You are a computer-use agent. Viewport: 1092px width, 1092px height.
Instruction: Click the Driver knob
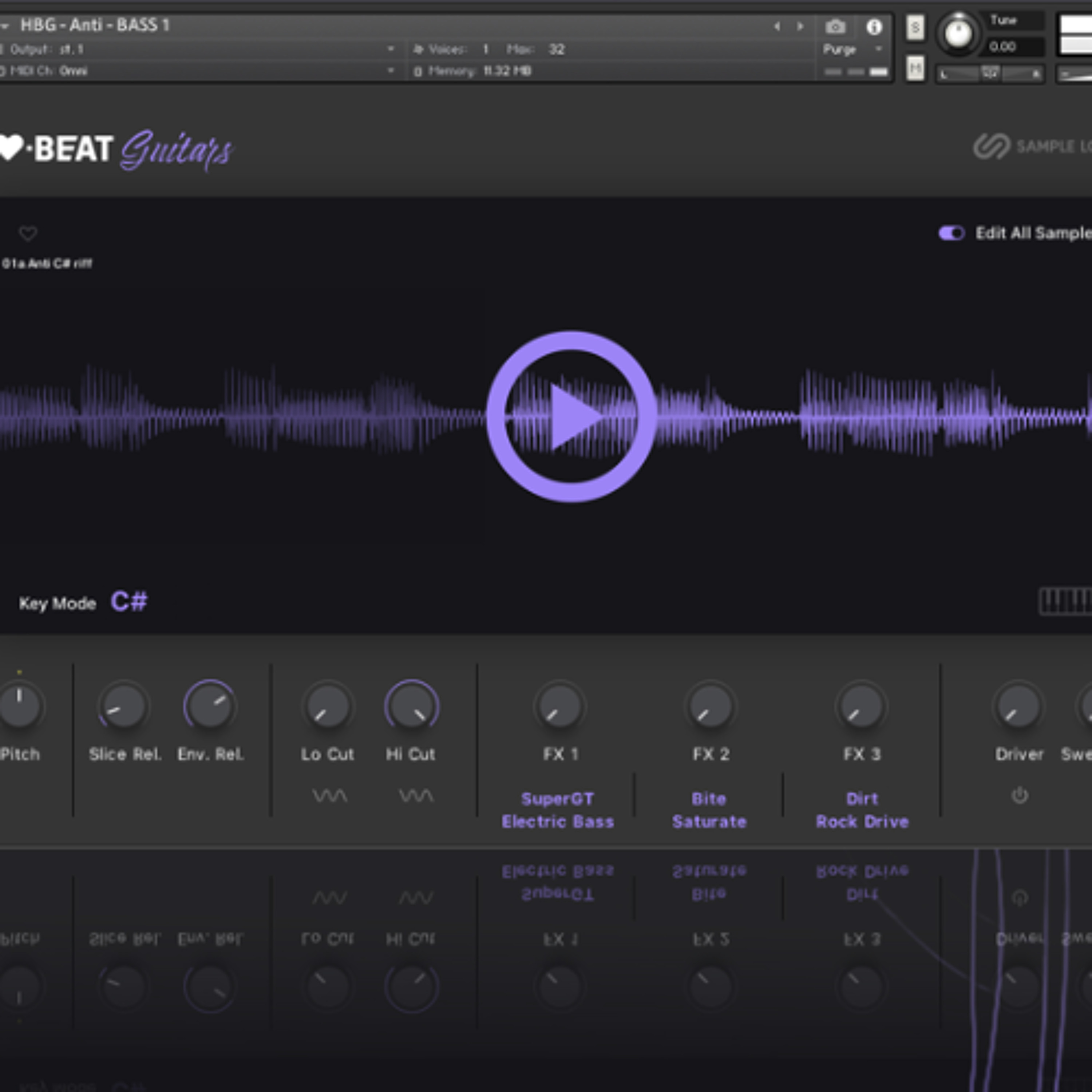click(x=1018, y=706)
